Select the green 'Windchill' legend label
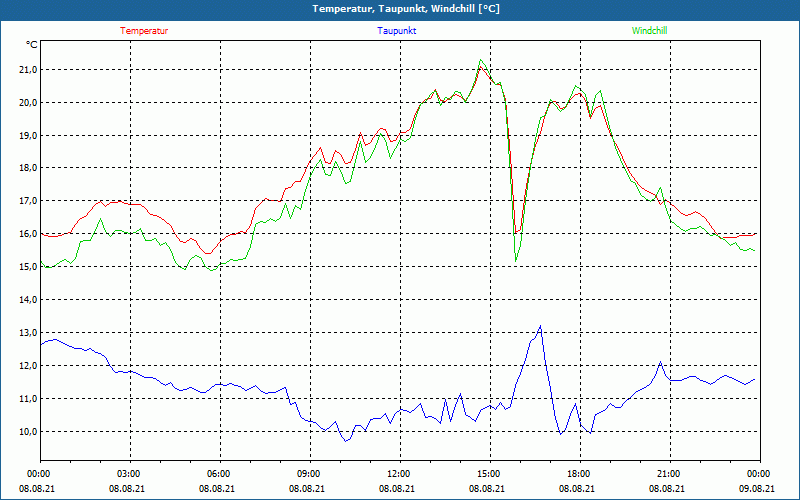The image size is (800, 500). click(649, 31)
